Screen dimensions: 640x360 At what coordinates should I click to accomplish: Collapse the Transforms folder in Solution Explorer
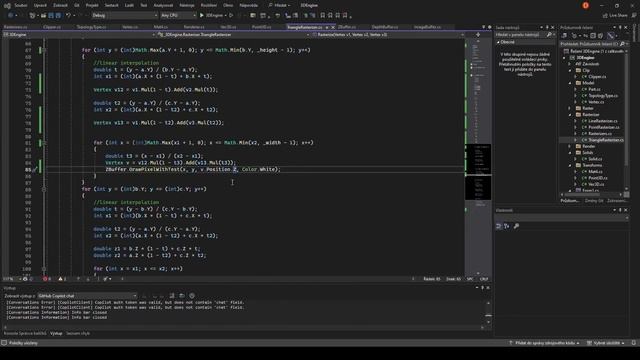coord(570,165)
